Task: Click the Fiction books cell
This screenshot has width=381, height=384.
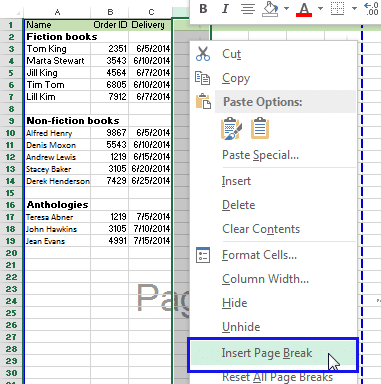Action: pyautogui.click(x=58, y=37)
